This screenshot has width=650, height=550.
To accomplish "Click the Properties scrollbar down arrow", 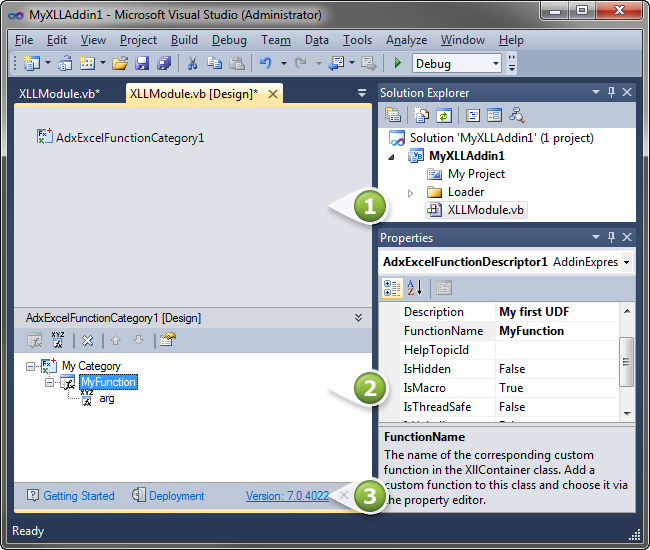I will [x=627, y=413].
